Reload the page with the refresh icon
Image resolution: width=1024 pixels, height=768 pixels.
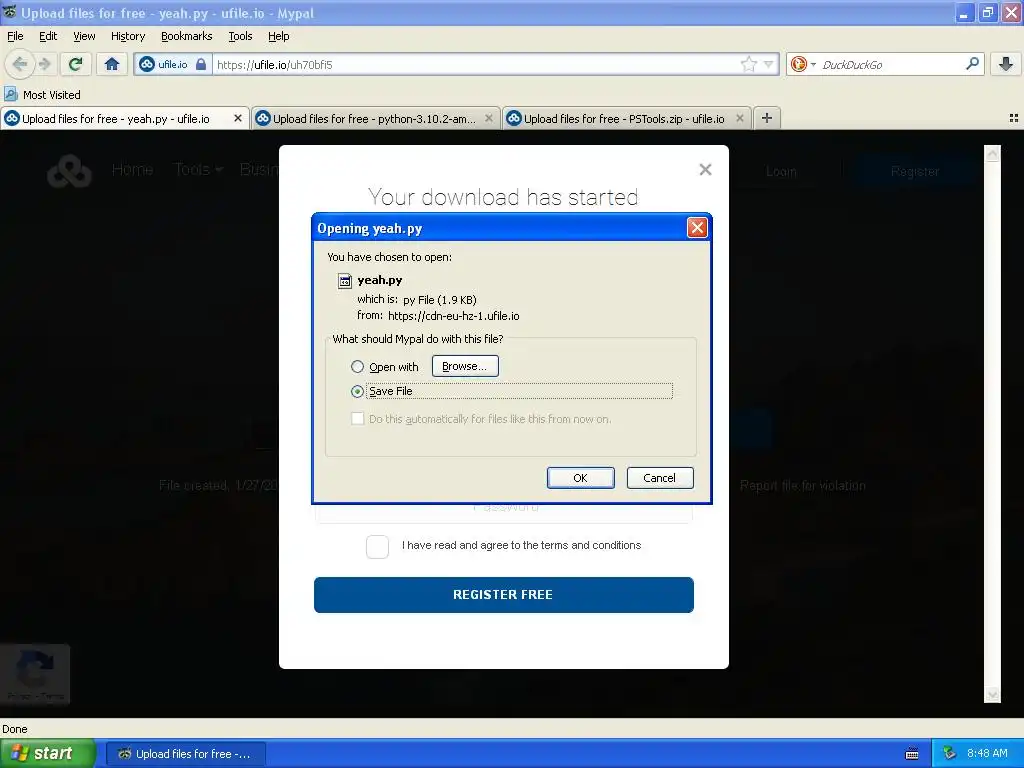(x=76, y=64)
